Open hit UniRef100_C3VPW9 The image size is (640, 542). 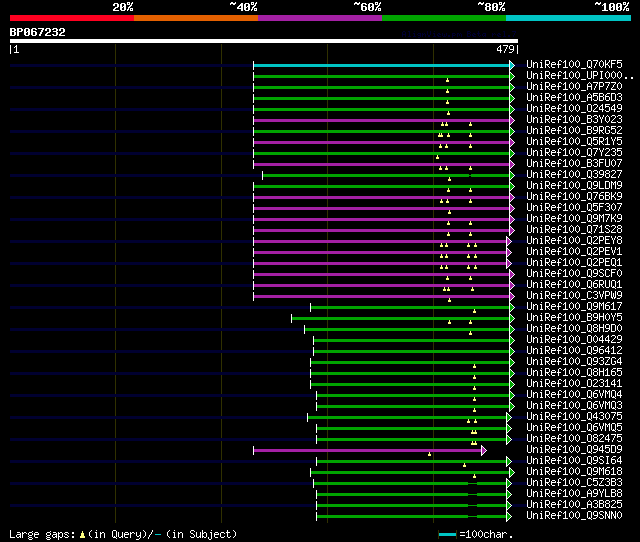tap(574, 296)
